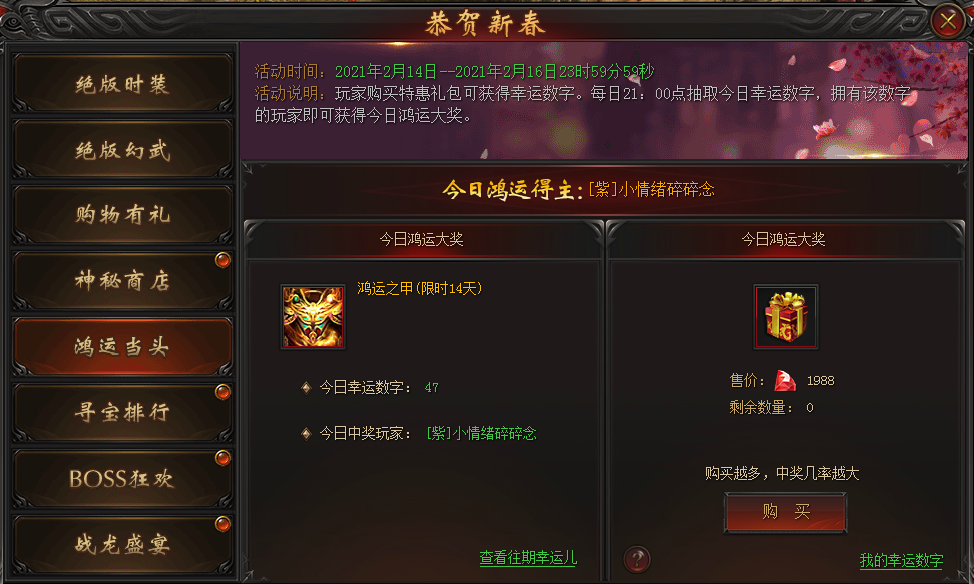Image resolution: width=974 pixels, height=584 pixels.
Task: Click notification dot on 神秘商店 tab
Action: pyautogui.click(x=223, y=260)
